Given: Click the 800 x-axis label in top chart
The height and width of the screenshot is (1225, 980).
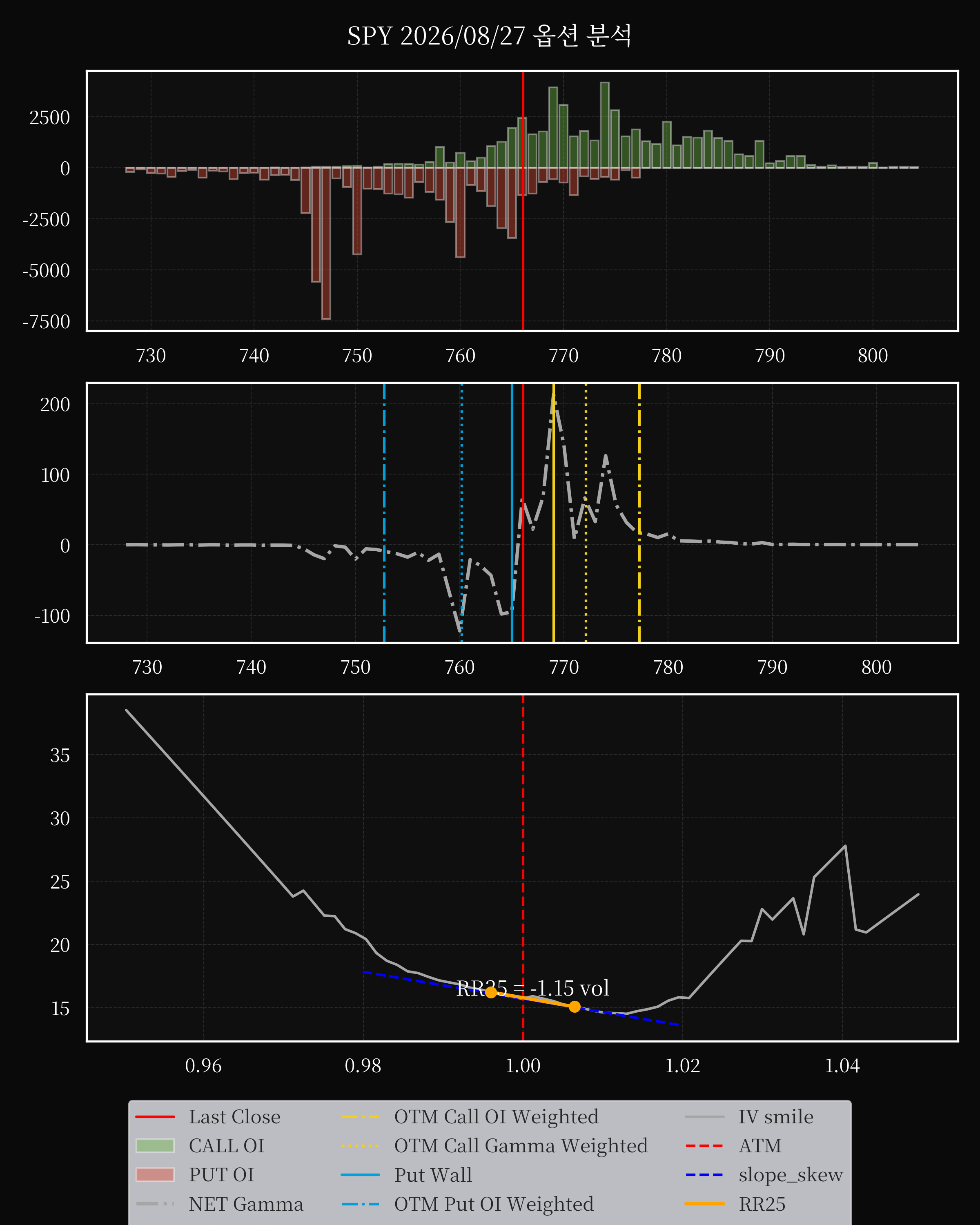Looking at the screenshot, I should [873, 356].
